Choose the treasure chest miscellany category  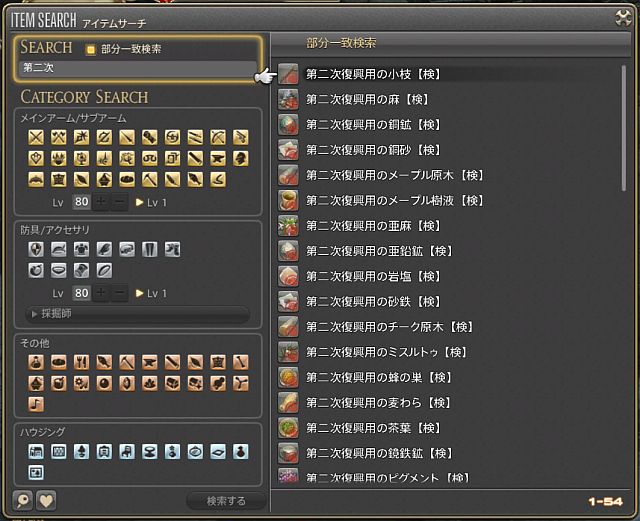pos(172,383)
